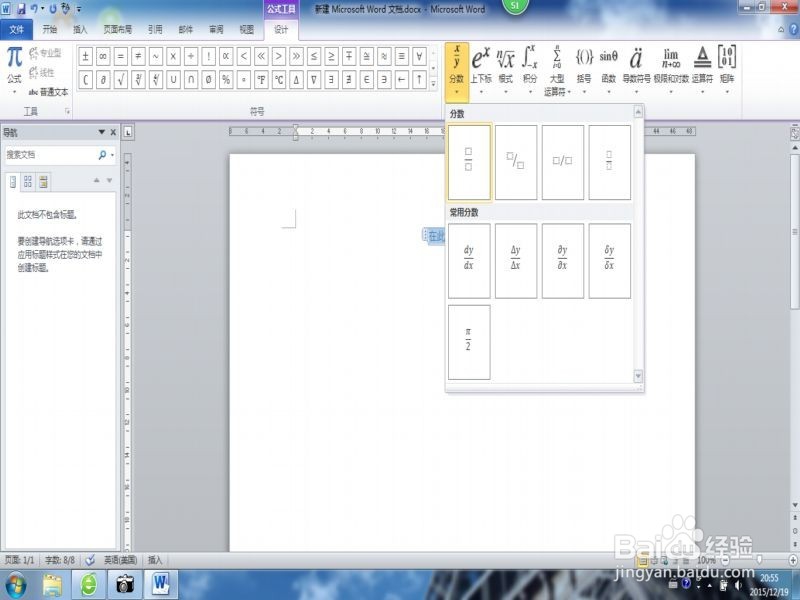800x600 pixels.
Task: Open the 大型运算符 large operator dropdown
Action: click(557, 70)
